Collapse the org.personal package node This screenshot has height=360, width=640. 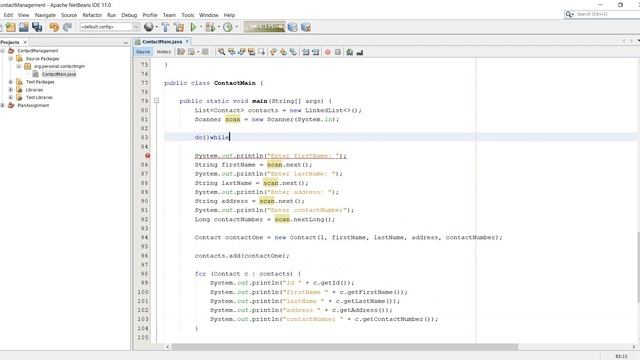coord(19,66)
